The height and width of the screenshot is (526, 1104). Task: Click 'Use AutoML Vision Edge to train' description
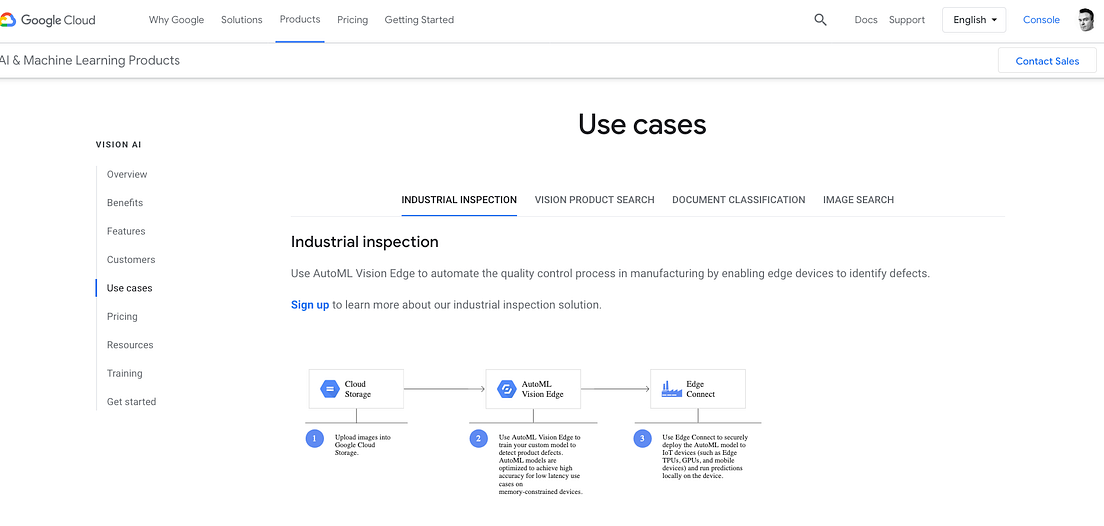coord(540,465)
